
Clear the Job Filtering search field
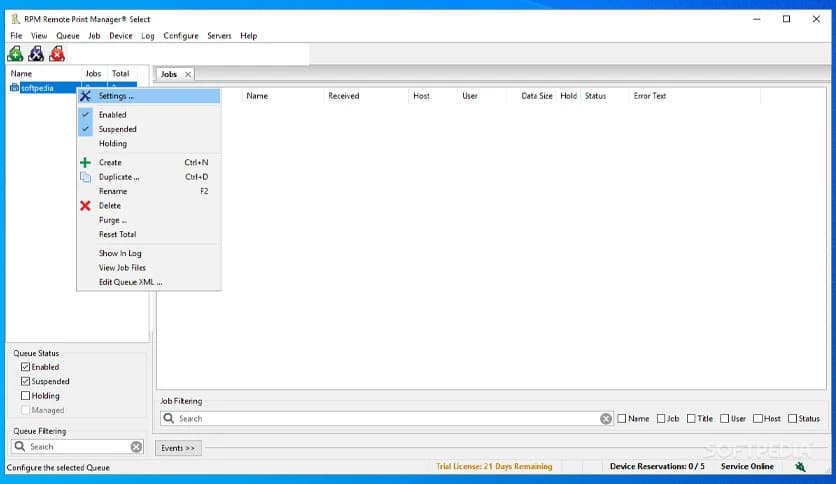(606, 418)
